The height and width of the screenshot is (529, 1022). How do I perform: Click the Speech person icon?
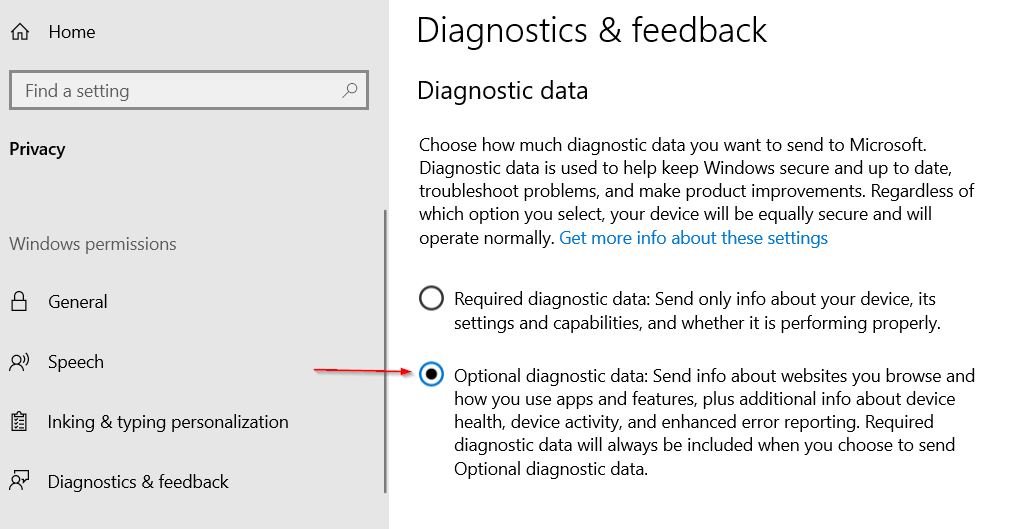(x=20, y=362)
